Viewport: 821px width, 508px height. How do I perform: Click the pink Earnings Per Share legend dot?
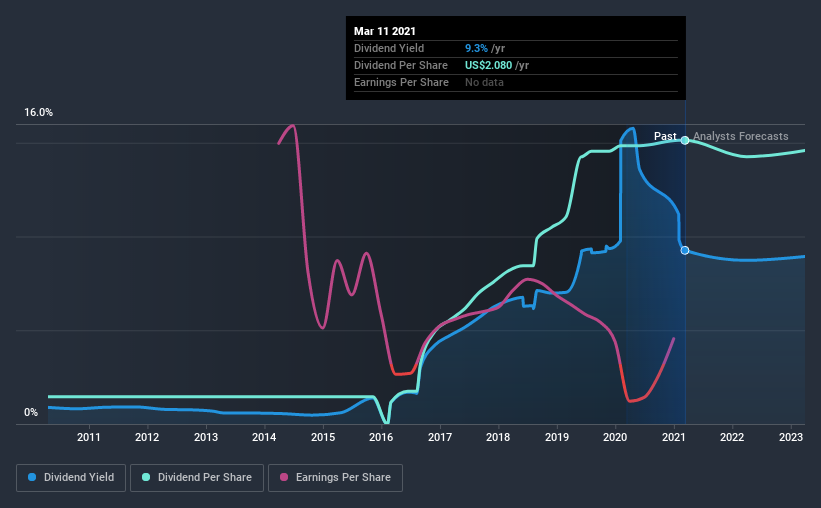click(x=284, y=477)
